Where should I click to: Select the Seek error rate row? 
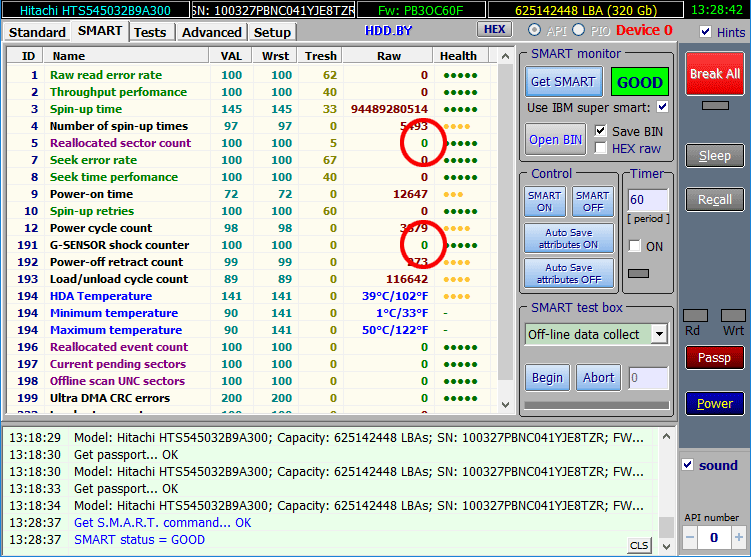tap(251, 160)
